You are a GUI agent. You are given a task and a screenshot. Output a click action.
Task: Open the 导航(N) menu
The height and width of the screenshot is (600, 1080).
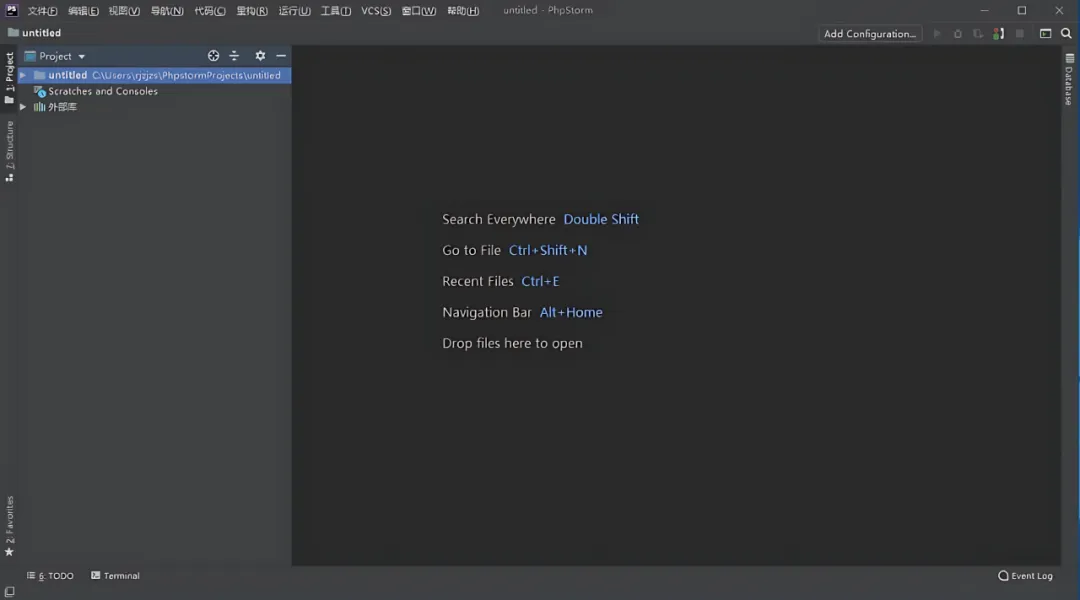[x=167, y=10]
